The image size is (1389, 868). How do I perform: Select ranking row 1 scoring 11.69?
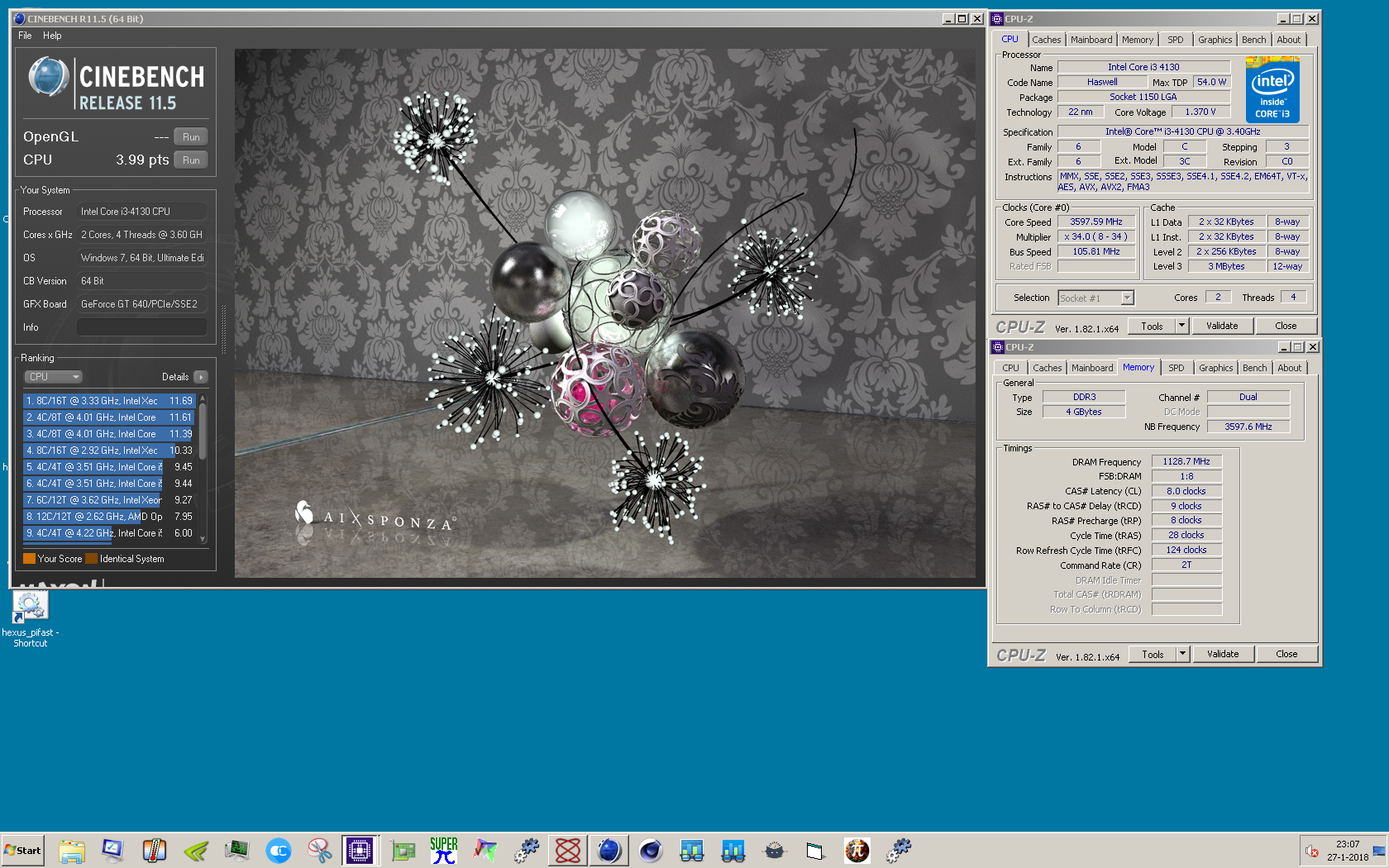click(x=109, y=401)
